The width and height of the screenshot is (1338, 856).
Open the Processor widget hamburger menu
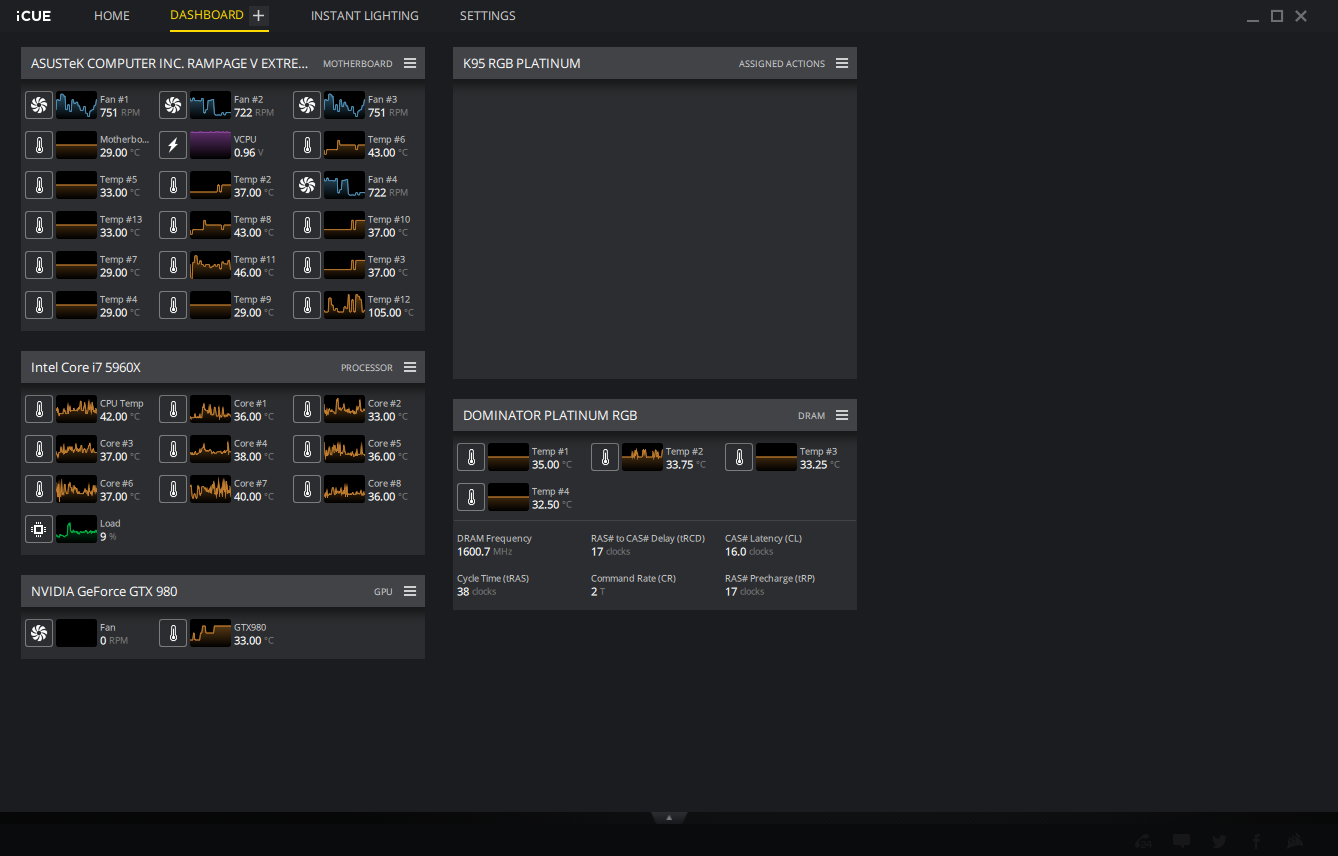(410, 367)
